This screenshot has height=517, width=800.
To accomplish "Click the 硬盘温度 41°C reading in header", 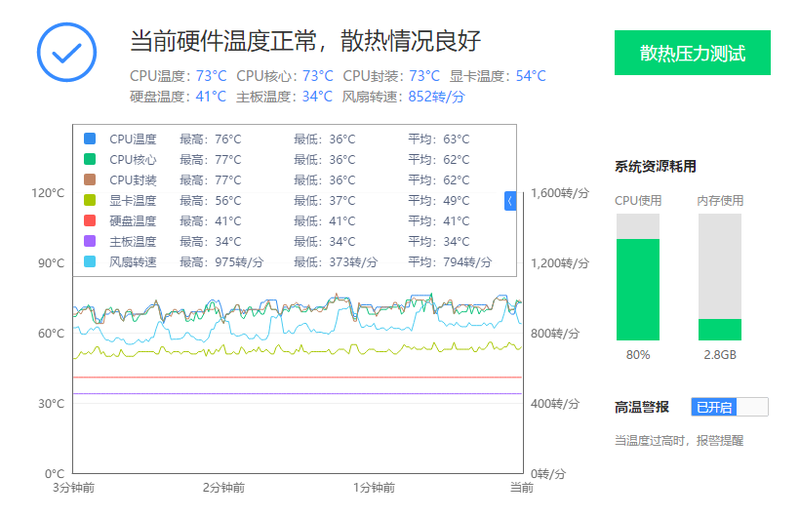I will [178, 96].
